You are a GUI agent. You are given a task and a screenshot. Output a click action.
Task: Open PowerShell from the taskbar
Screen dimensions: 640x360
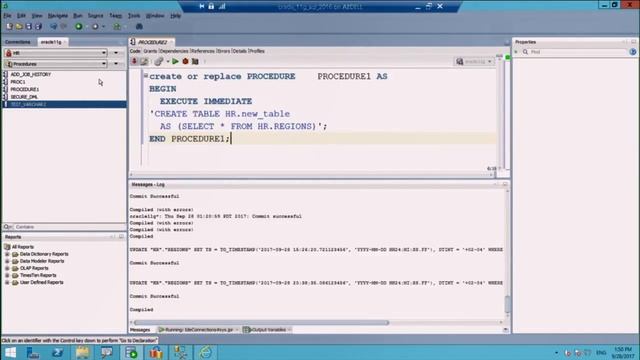pyautogui.click(x=58, y=352)
